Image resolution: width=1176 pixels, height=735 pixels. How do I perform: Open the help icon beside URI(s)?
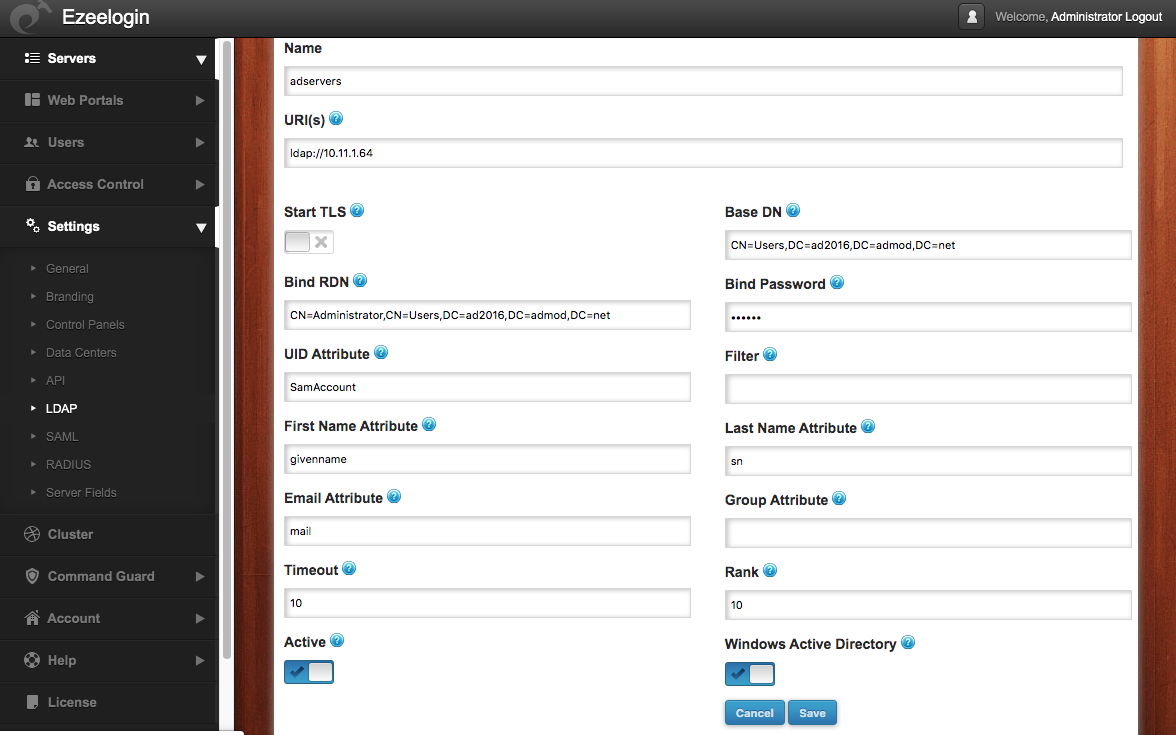336,118
